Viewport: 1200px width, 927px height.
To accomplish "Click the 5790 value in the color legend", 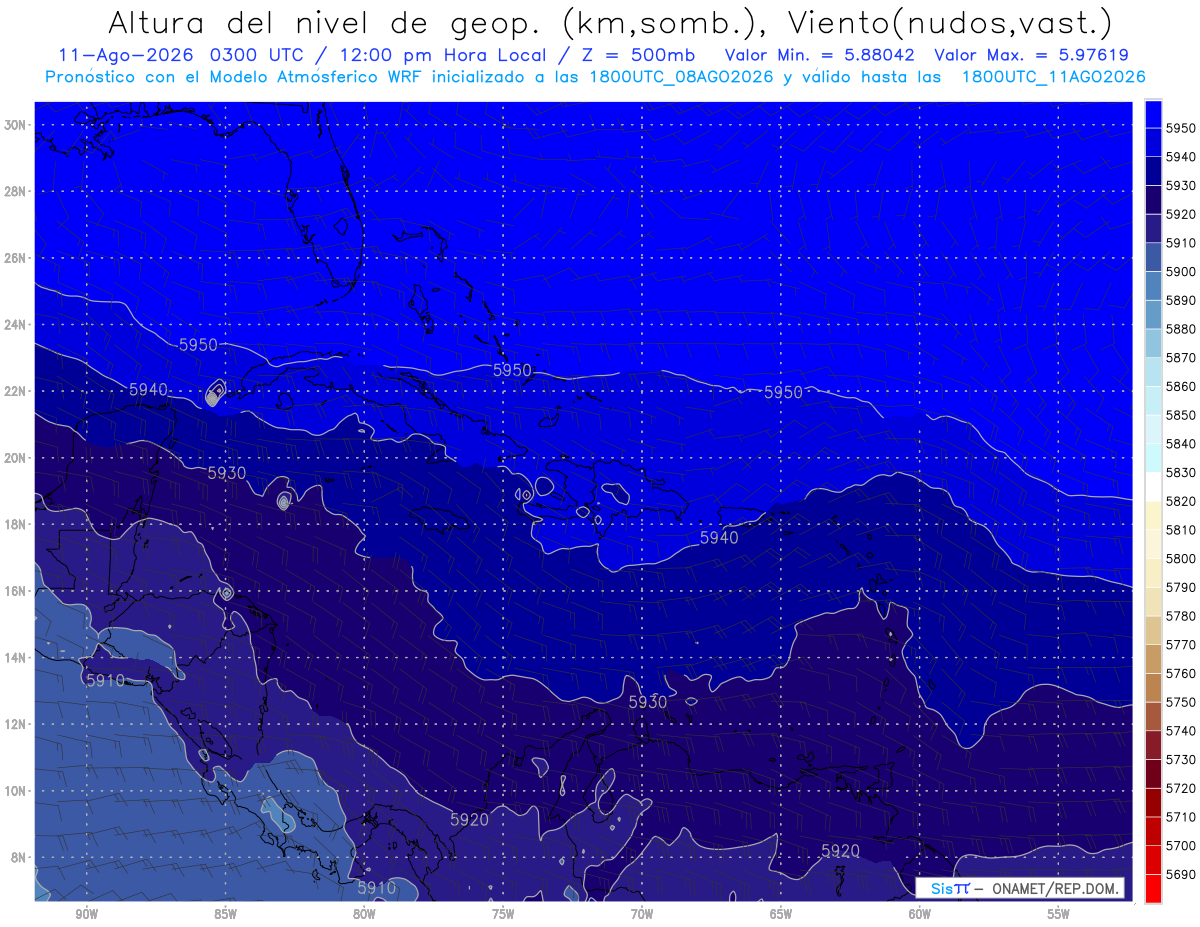I will tap(1181, 587).
